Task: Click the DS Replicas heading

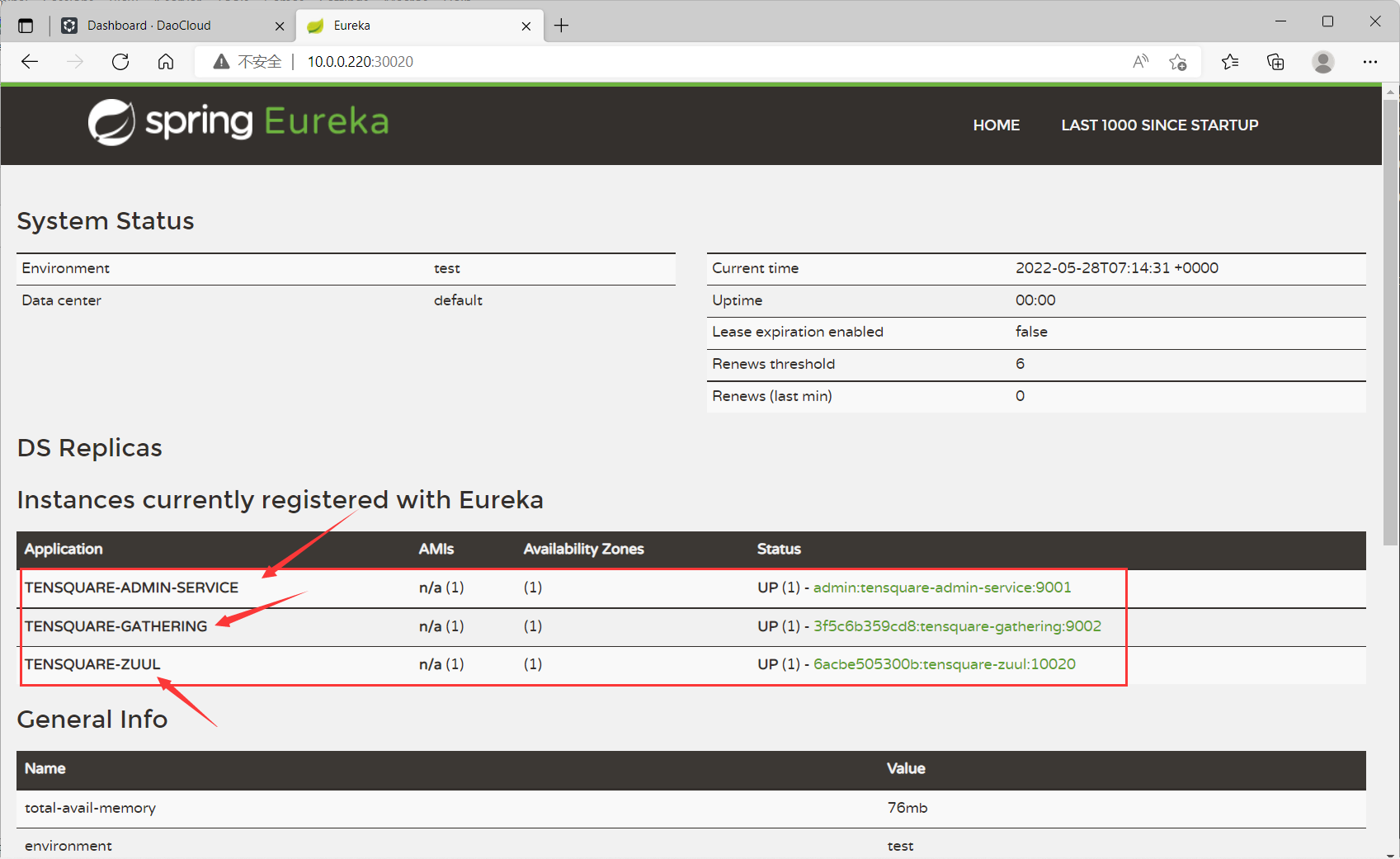Action: click(x=90, y=448)
